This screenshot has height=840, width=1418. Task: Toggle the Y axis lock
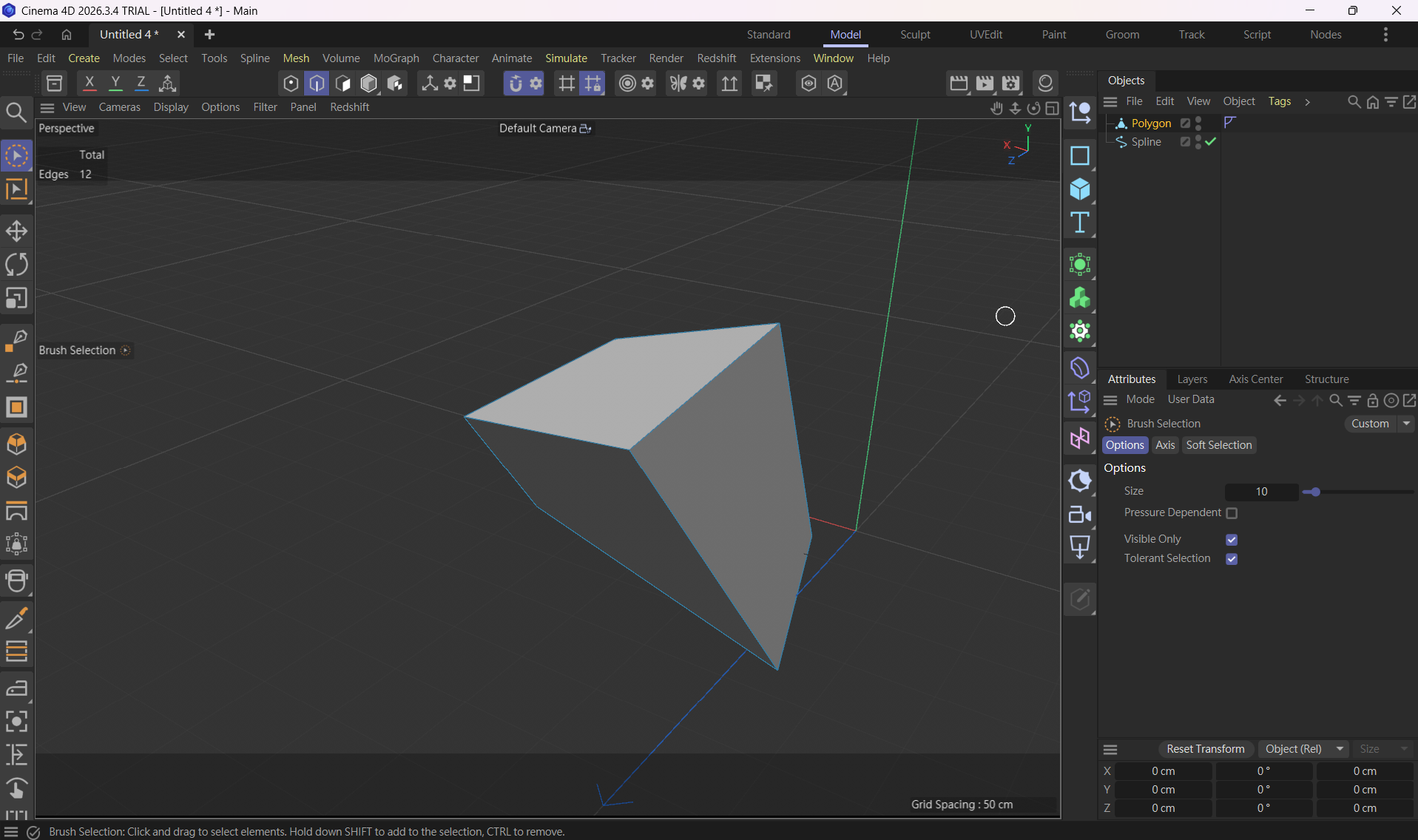pyautogui.click(x=115, y=84)
